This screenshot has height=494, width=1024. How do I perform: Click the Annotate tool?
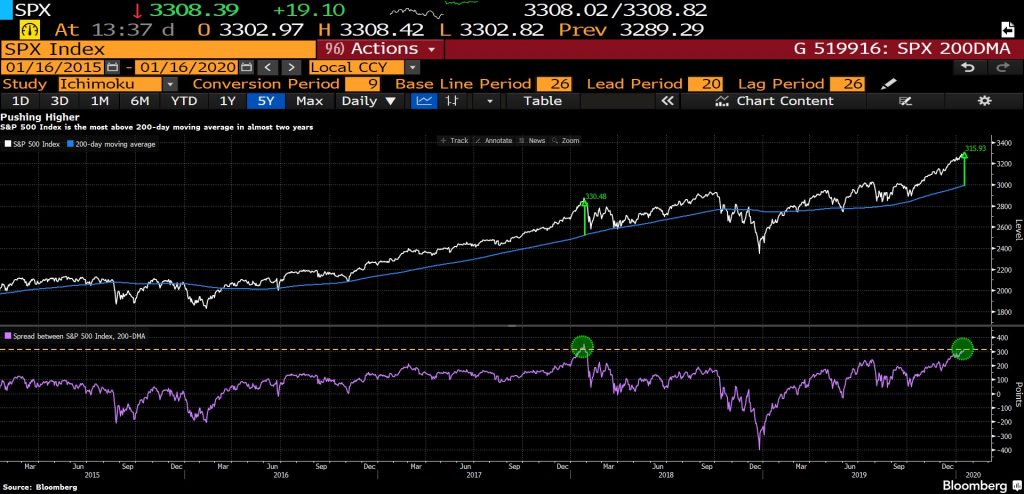[x=494, y=140]
